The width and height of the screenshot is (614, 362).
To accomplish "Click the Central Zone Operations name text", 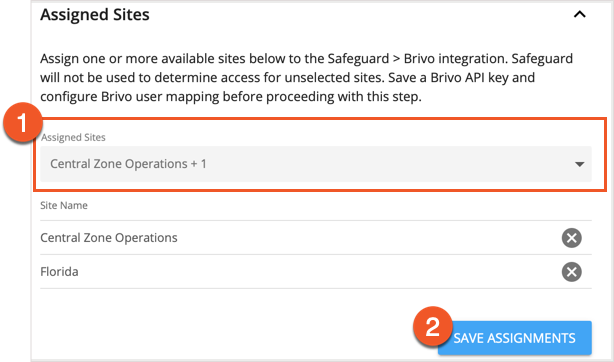I will point(109,238).
